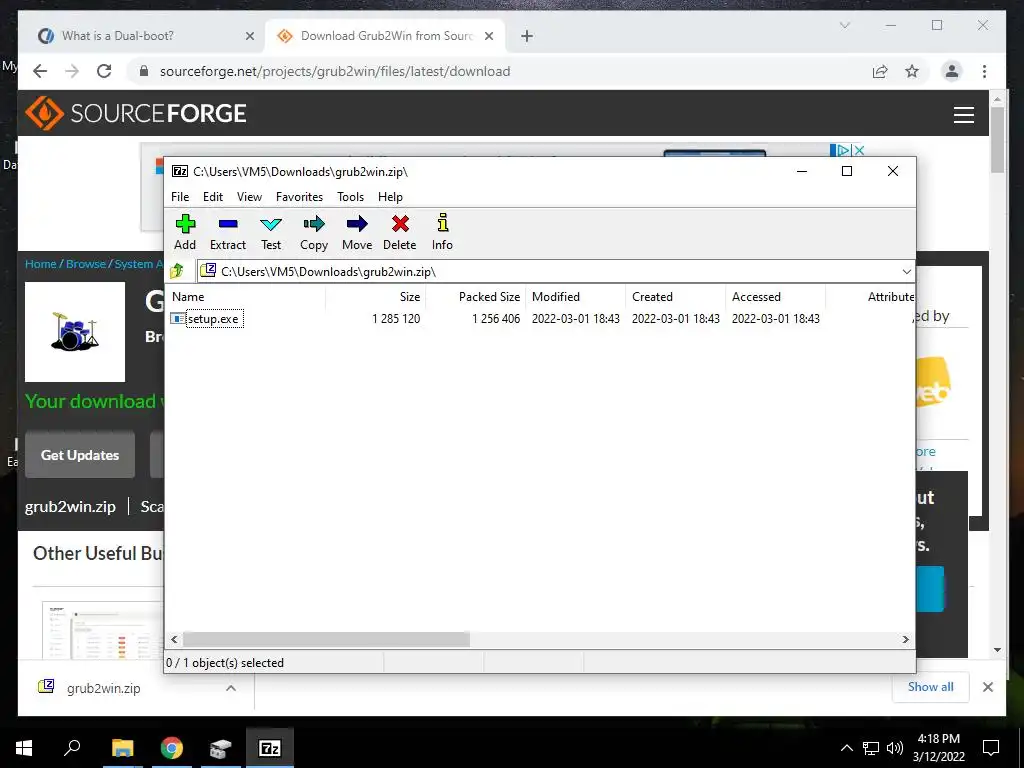Open the Tools menu in 7-Zip
The width and height of the screenshot is (1024, 768).
350,197
